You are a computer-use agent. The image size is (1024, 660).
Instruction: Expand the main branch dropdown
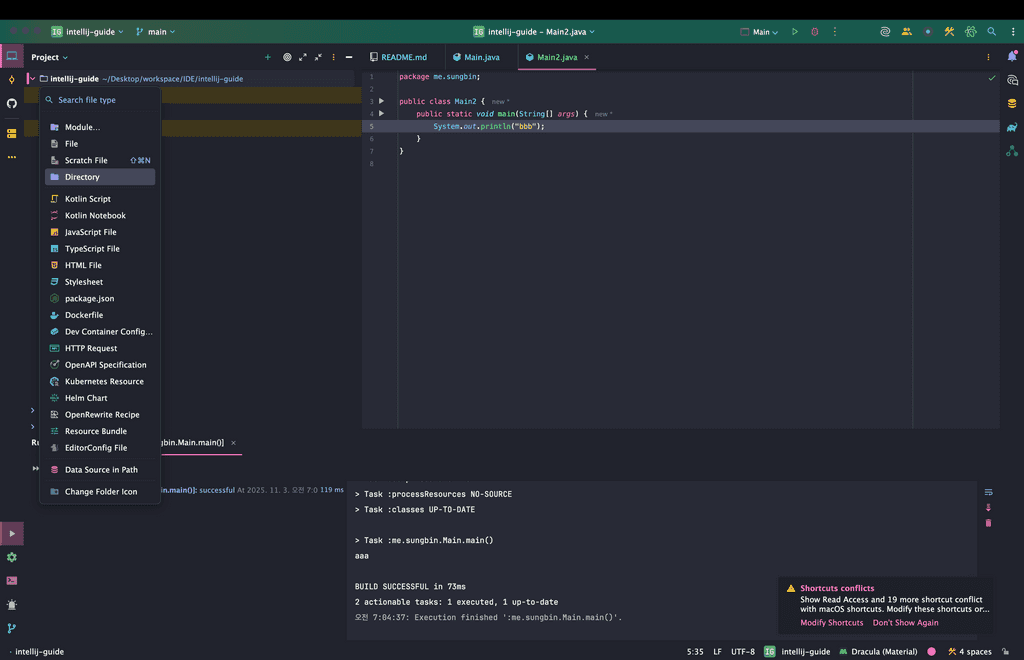click(x=155, y=32)
